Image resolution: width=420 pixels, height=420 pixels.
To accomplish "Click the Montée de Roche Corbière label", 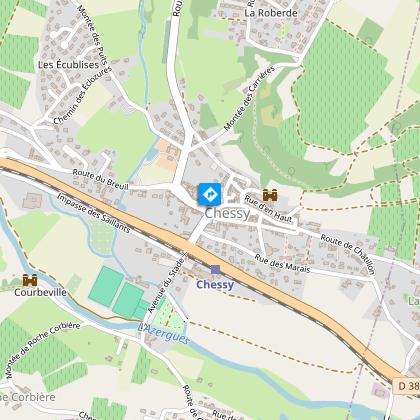I will [43, 350].
